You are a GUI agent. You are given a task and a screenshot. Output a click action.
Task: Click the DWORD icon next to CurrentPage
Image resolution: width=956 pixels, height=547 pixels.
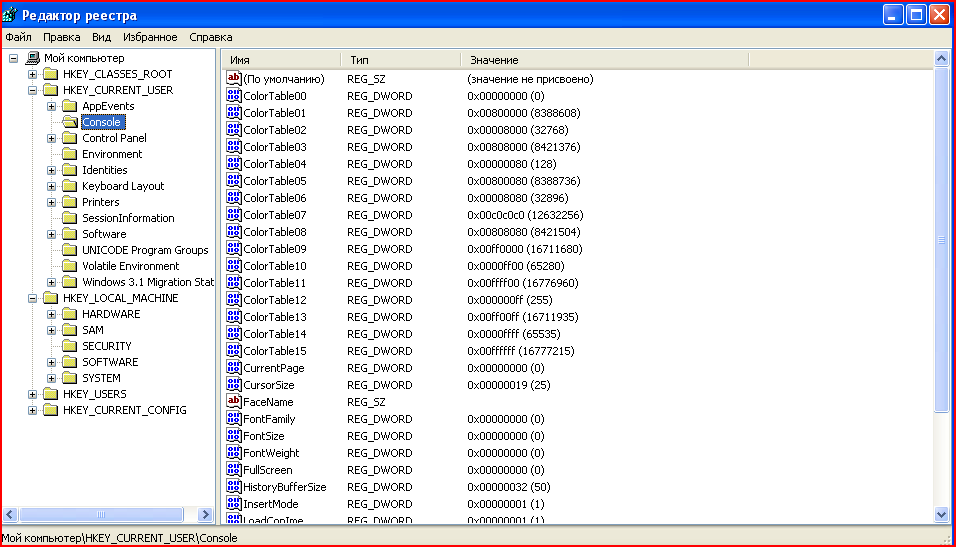[x=234, y=368]
